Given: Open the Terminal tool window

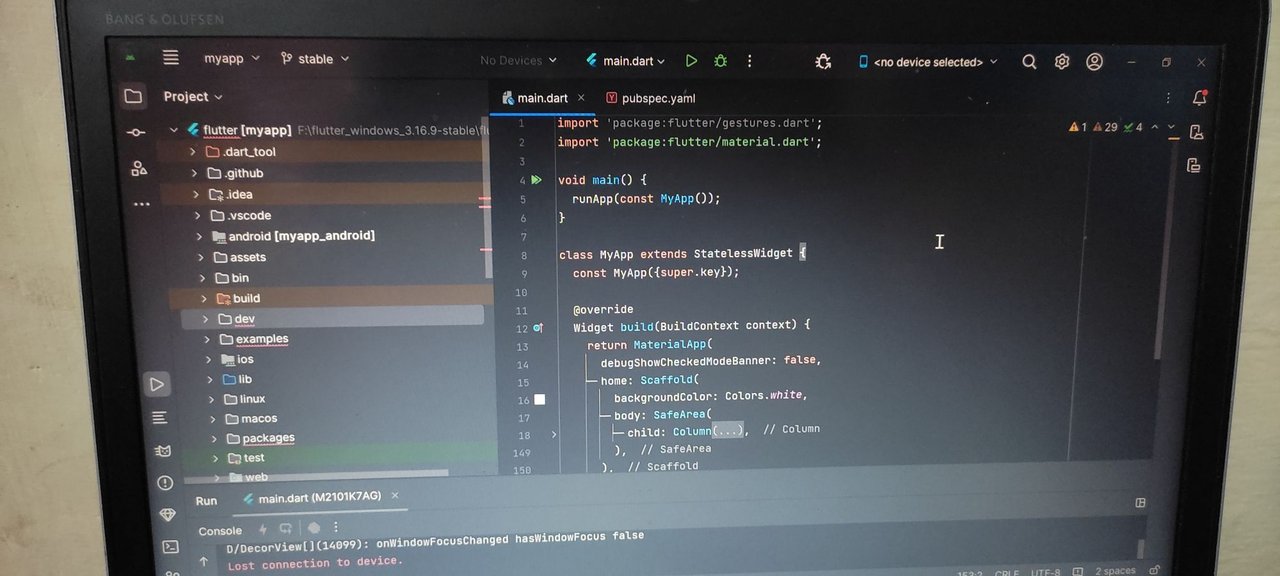Looking at the screenshot, I should pyautogui.click(x=171, y=546).
